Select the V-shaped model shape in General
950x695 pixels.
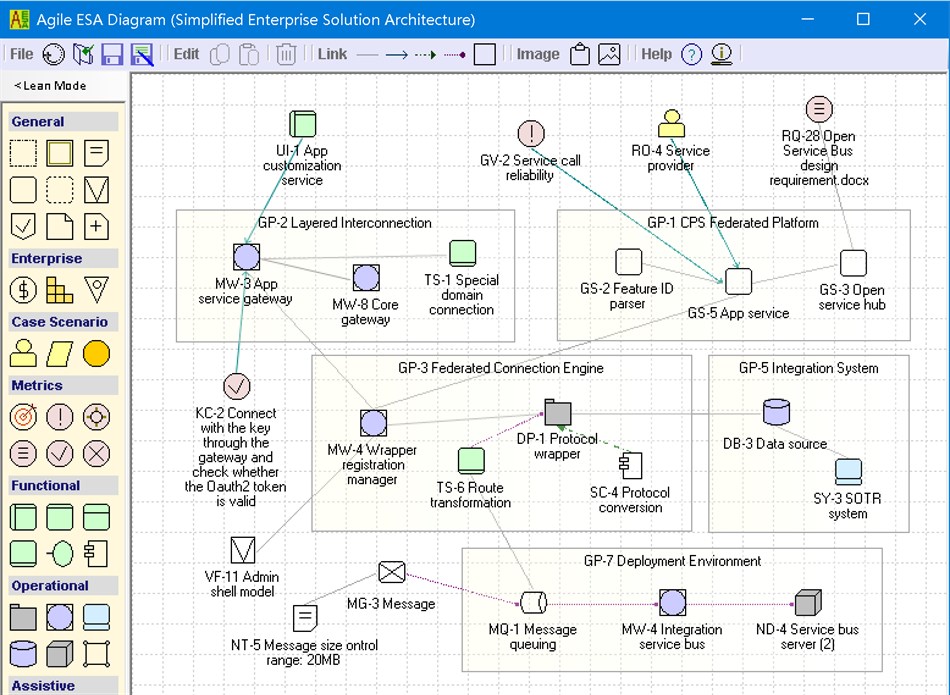click(96, 190)
